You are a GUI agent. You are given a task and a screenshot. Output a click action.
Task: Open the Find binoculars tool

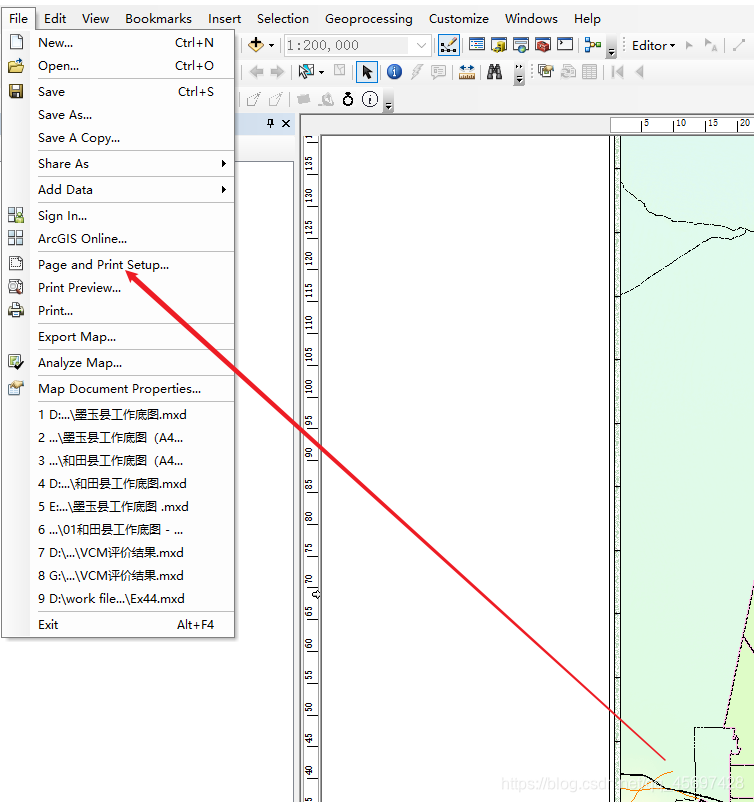(494, 72)
